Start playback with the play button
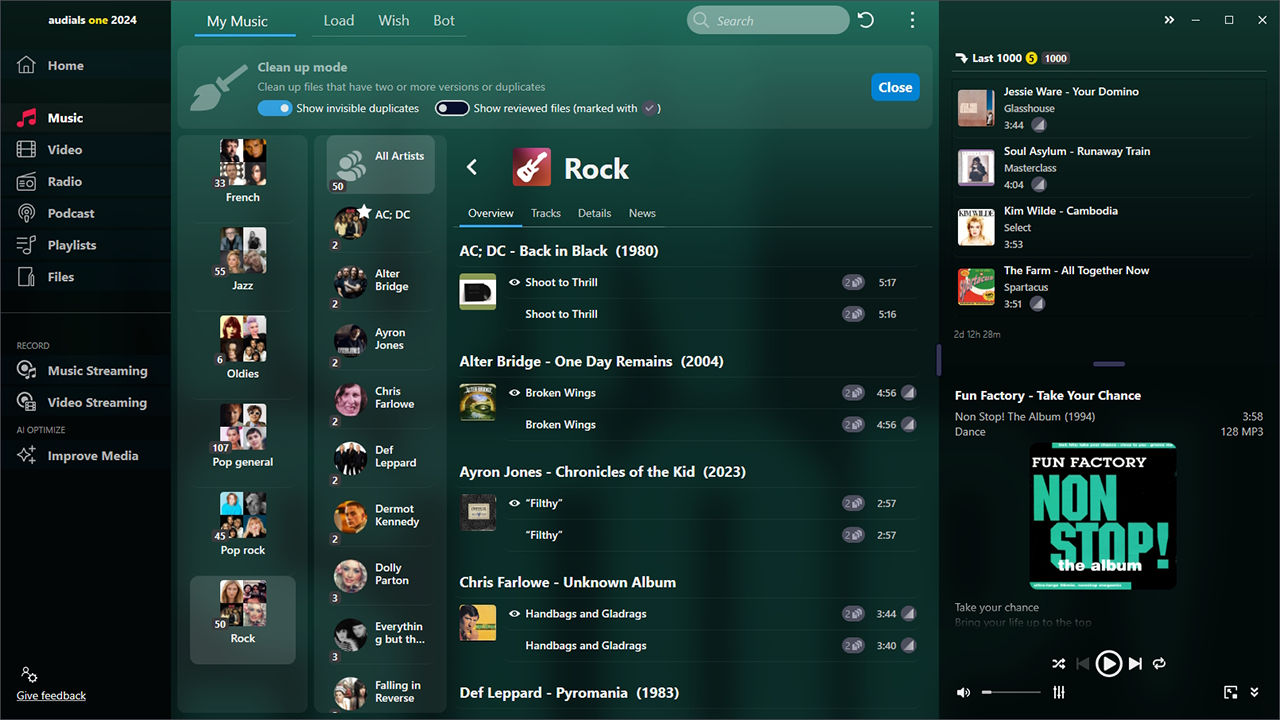1280x720 pixels. pos(1108,663)
